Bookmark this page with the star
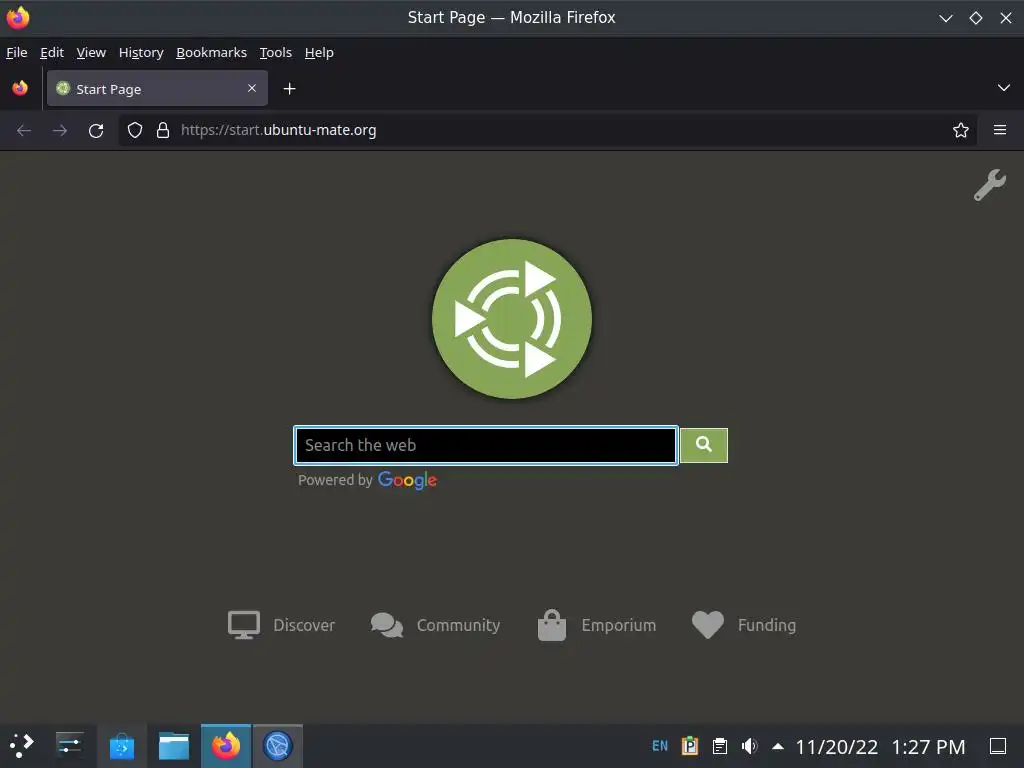The image size is (1024, 768). point(960,131)
